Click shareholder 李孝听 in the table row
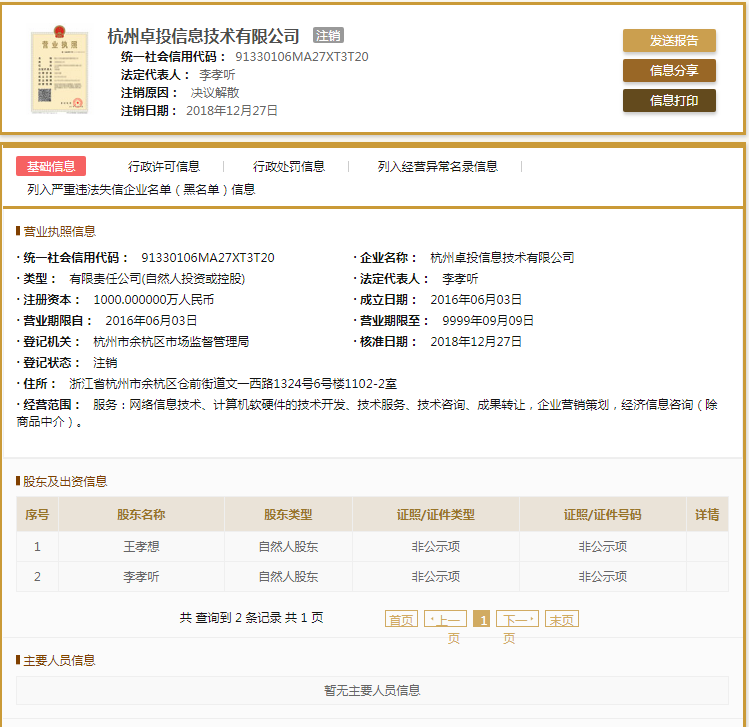The height and width of the screenshot is (727, 749). pyautogui.click(x=141, y=576)
